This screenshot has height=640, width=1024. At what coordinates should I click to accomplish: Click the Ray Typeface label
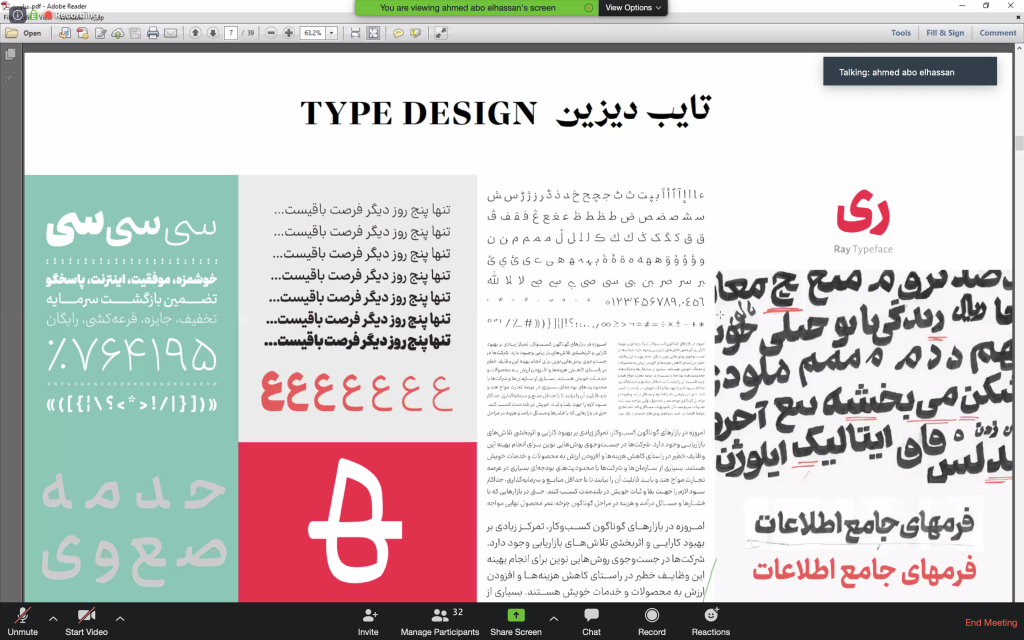click(x=863, y=249)
